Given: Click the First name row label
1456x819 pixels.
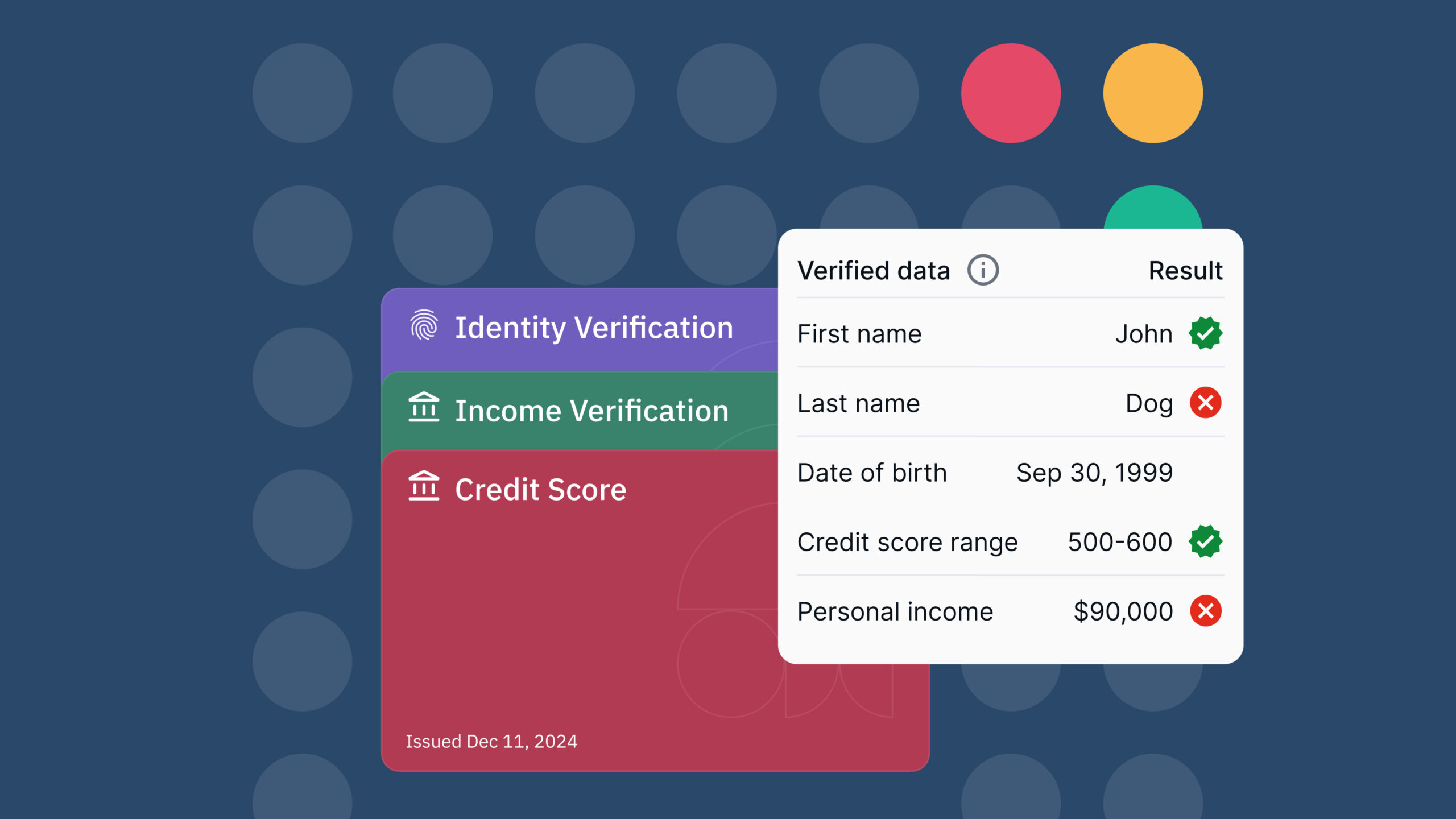Looking at the screenshot, I should pyautogui.click(x=859, y=334).
